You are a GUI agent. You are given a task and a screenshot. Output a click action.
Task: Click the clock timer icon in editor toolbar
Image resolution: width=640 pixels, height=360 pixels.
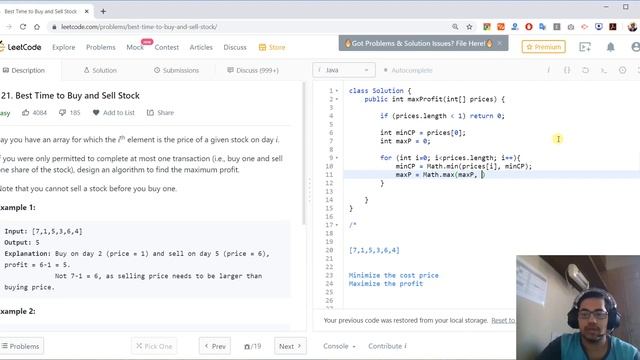(622, 70)
